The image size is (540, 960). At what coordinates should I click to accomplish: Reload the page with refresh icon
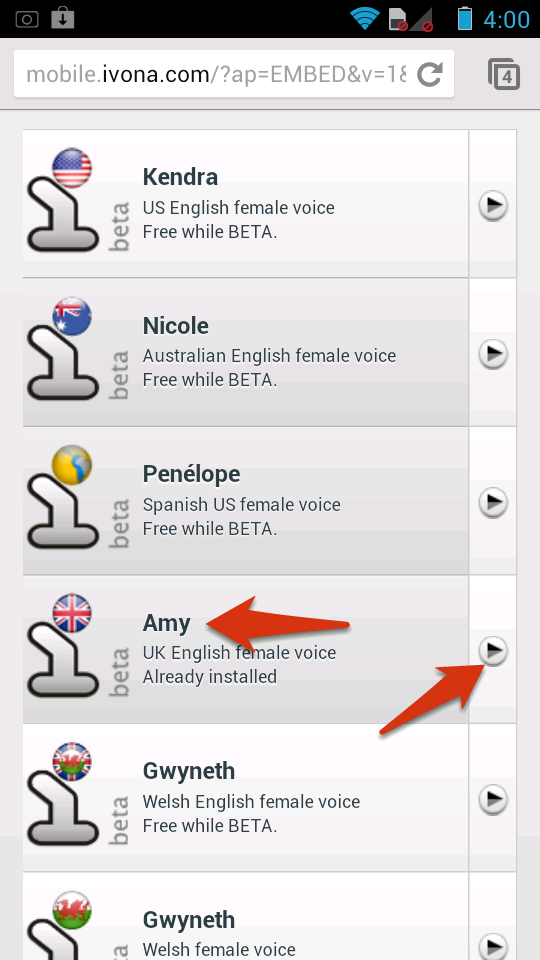pyautogui.click(x=430, y=75)
